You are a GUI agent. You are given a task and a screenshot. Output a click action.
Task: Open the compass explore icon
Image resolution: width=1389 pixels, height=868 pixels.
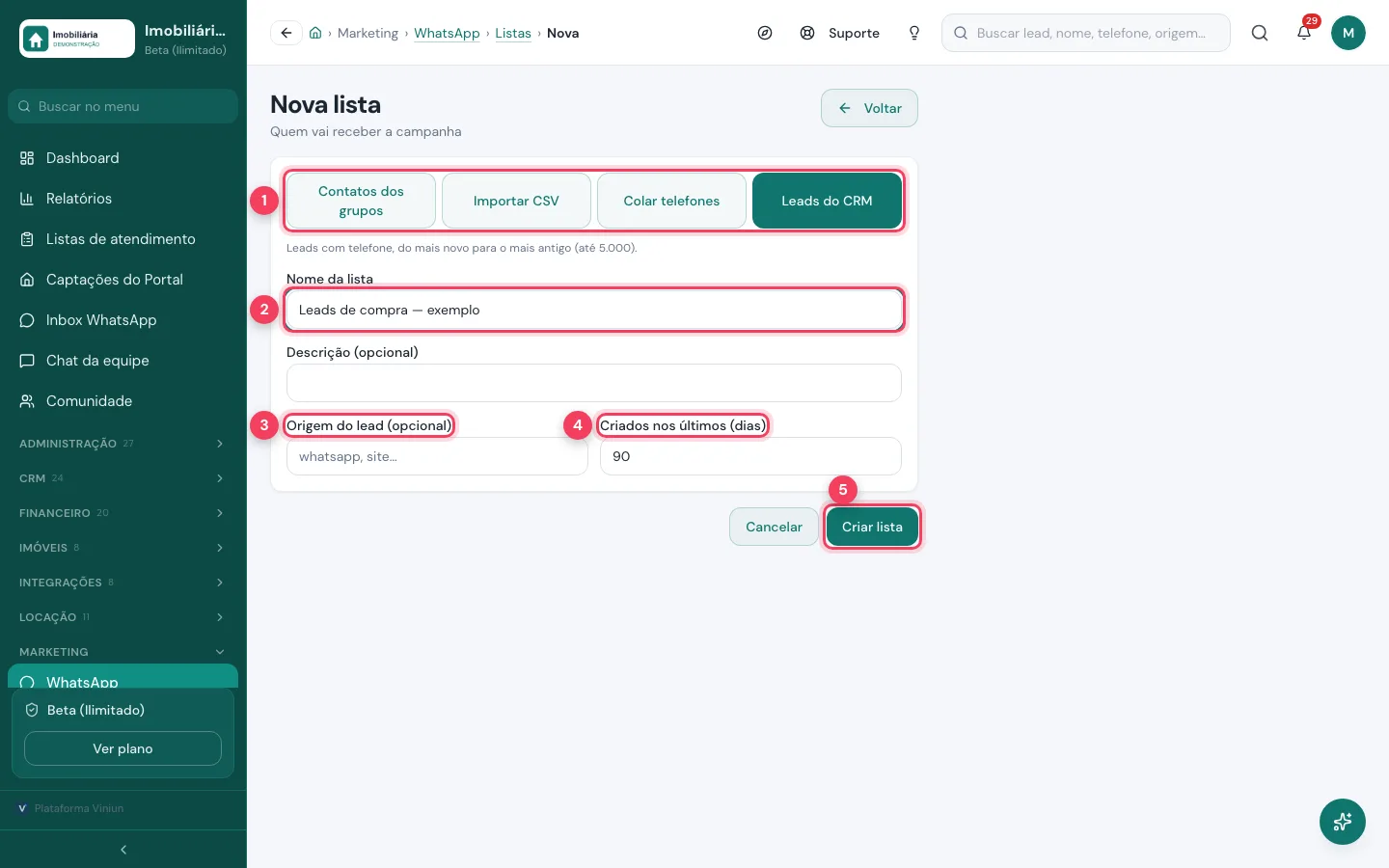point(765,33)
